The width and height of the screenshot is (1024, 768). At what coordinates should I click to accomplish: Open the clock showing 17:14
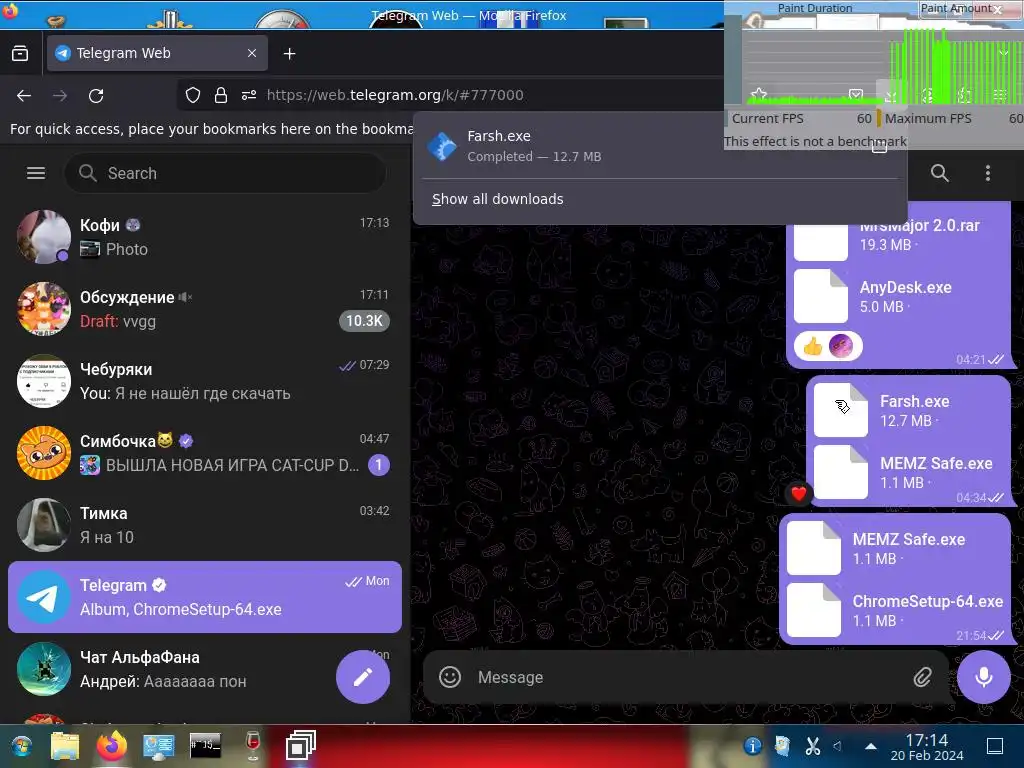tap(927, 747)
